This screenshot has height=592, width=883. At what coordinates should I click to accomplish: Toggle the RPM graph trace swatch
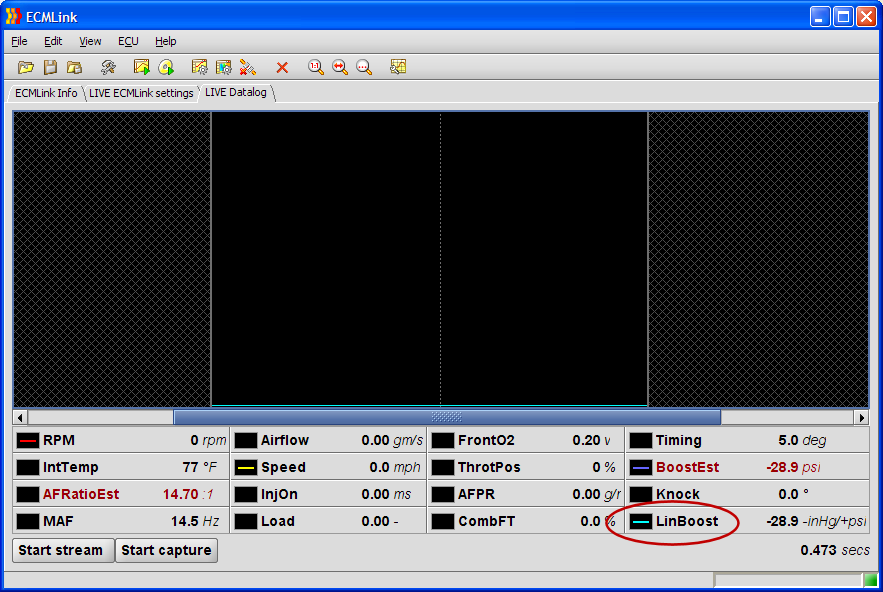pos(28,440)
